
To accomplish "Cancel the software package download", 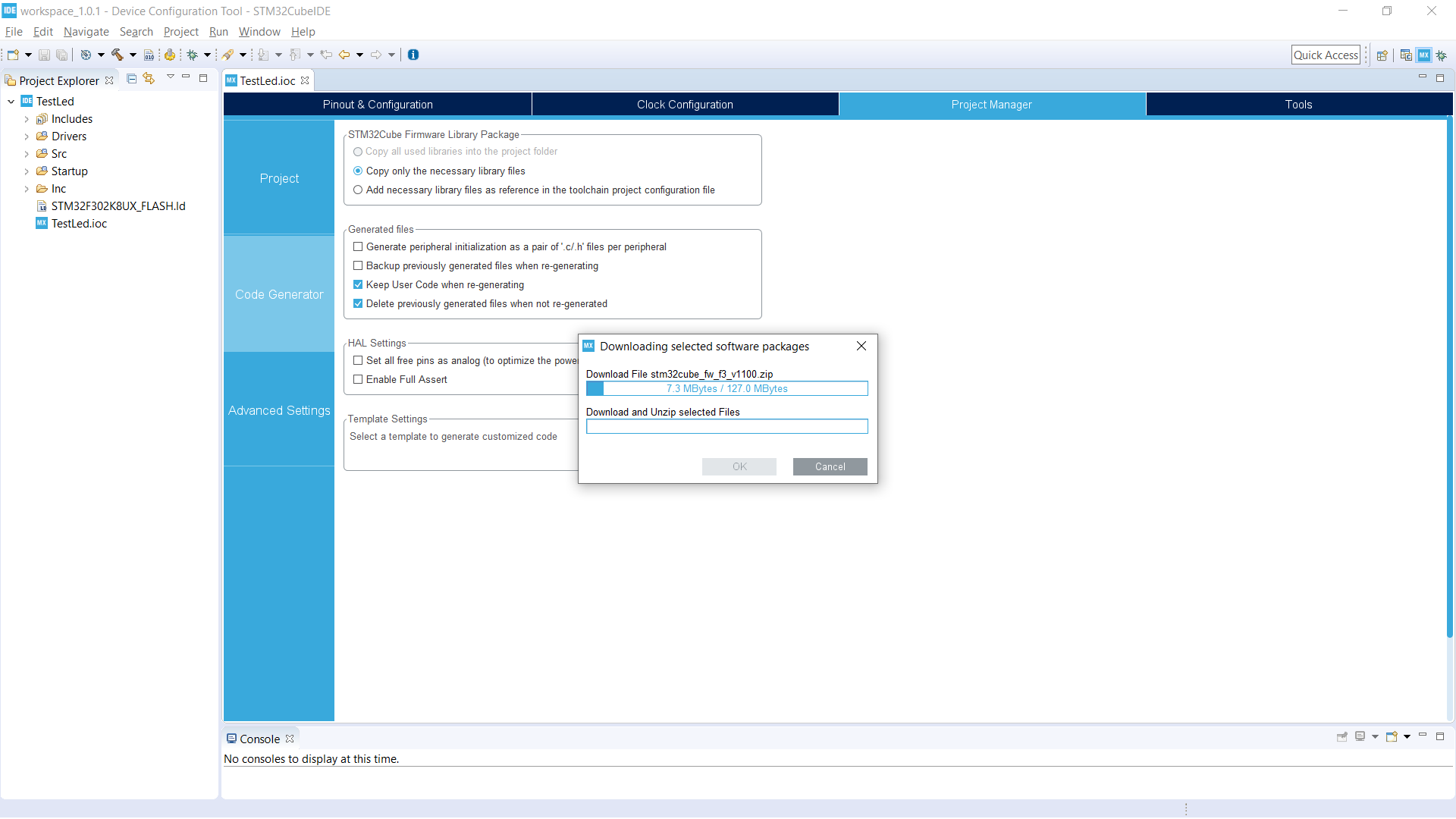I will 830,467.
